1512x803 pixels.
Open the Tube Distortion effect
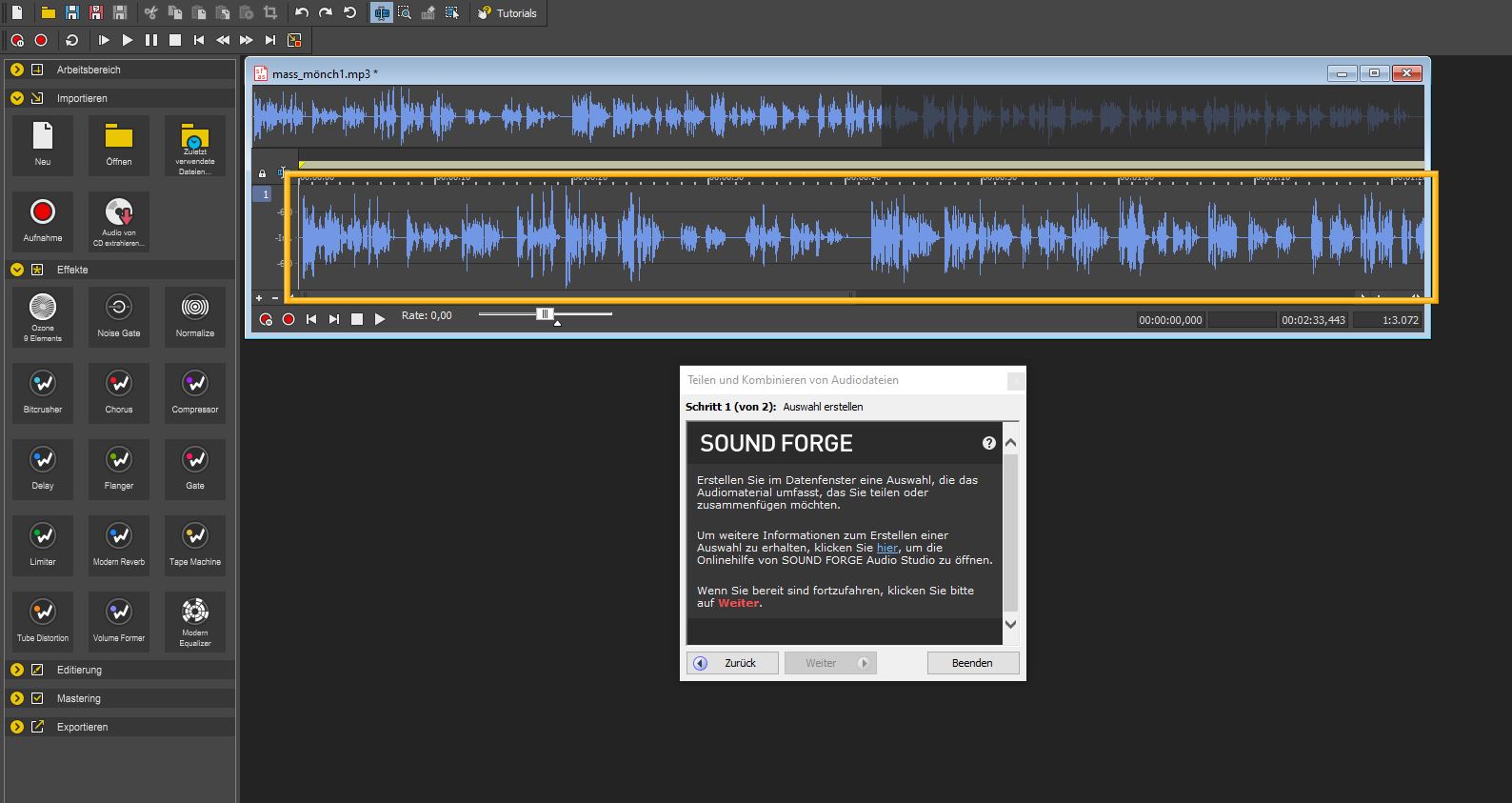click(x=43, y=622)
